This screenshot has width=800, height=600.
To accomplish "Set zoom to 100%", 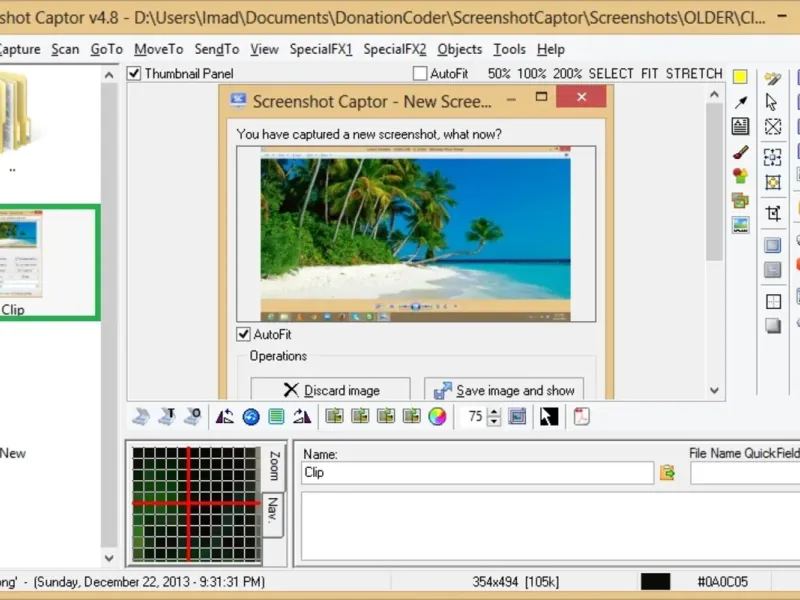I will coord(532,73).
